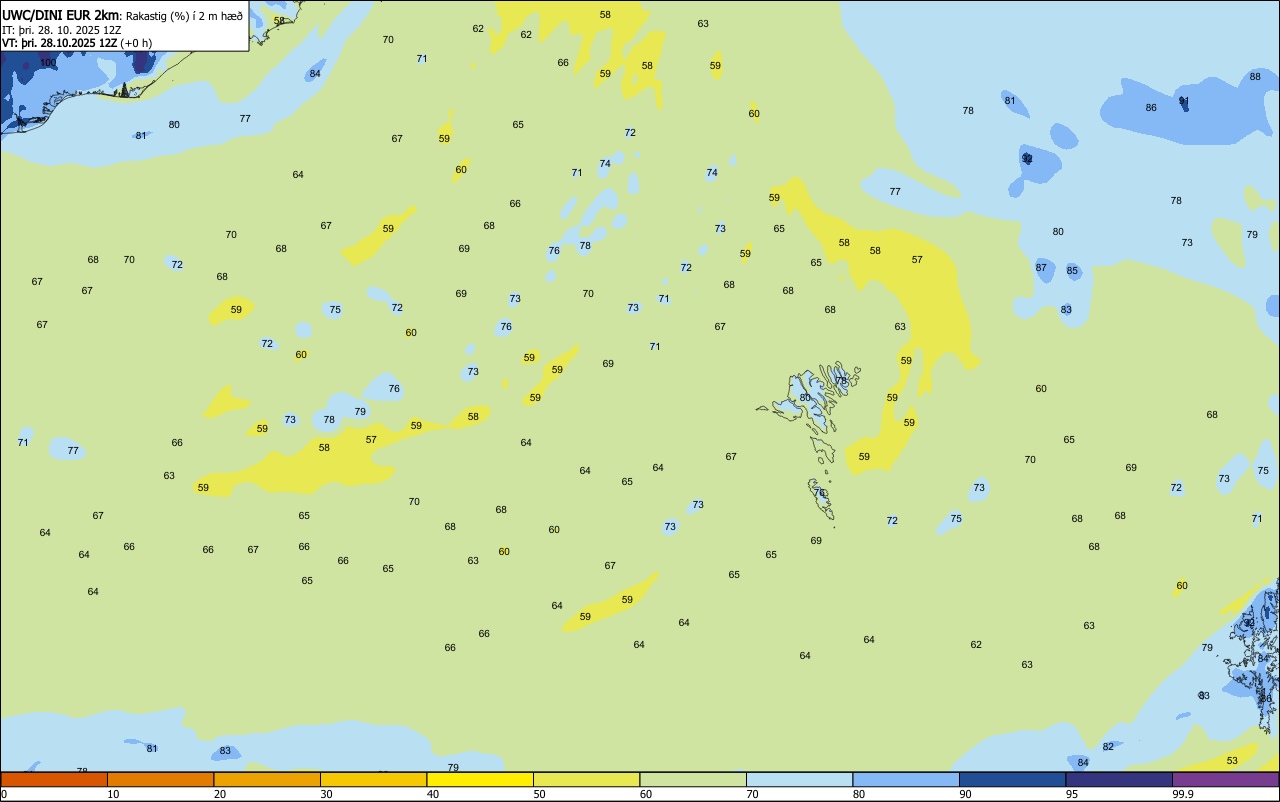Click the '10' label on the legend
The image size is (1280, 802).
pos(113,794)
